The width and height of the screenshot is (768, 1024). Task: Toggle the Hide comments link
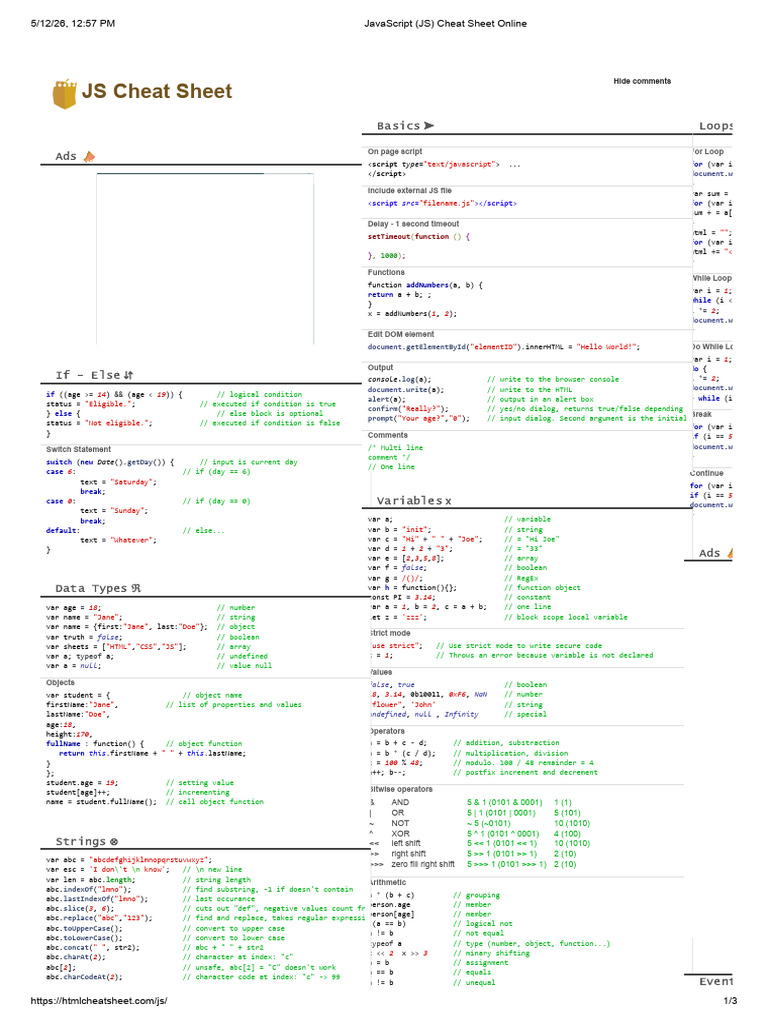tap(642, 81)
